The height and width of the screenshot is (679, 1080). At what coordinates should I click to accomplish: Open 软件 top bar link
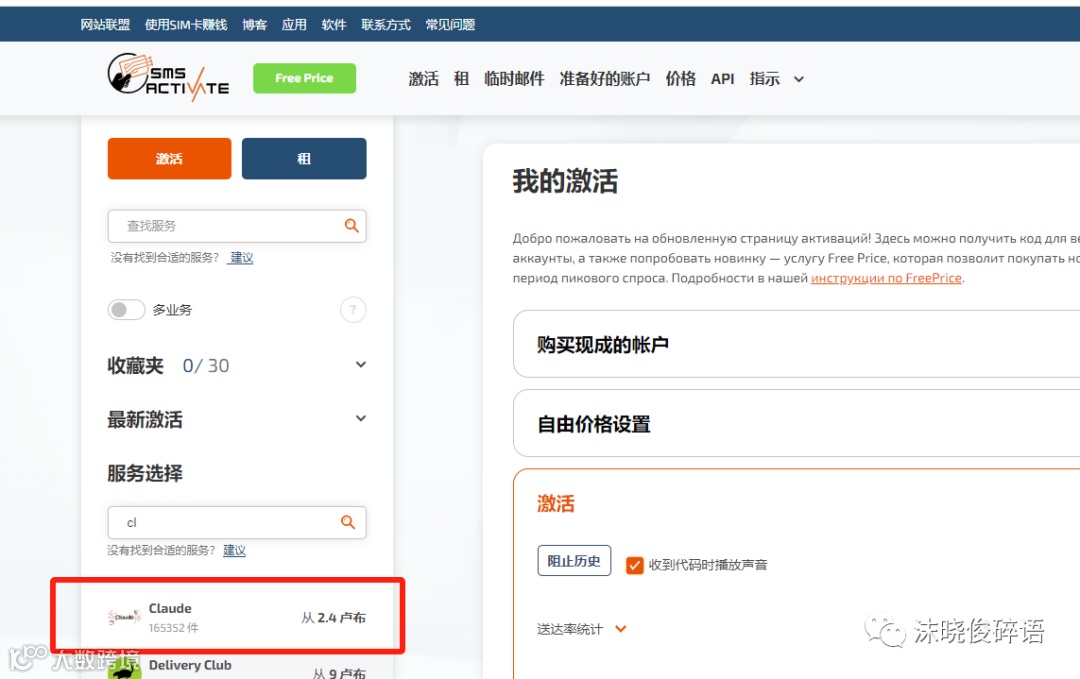pos(333,25)
